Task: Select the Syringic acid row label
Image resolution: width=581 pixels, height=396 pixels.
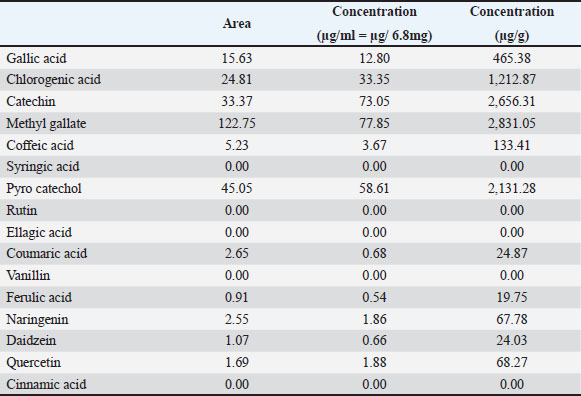Action: tap(43, 166)
